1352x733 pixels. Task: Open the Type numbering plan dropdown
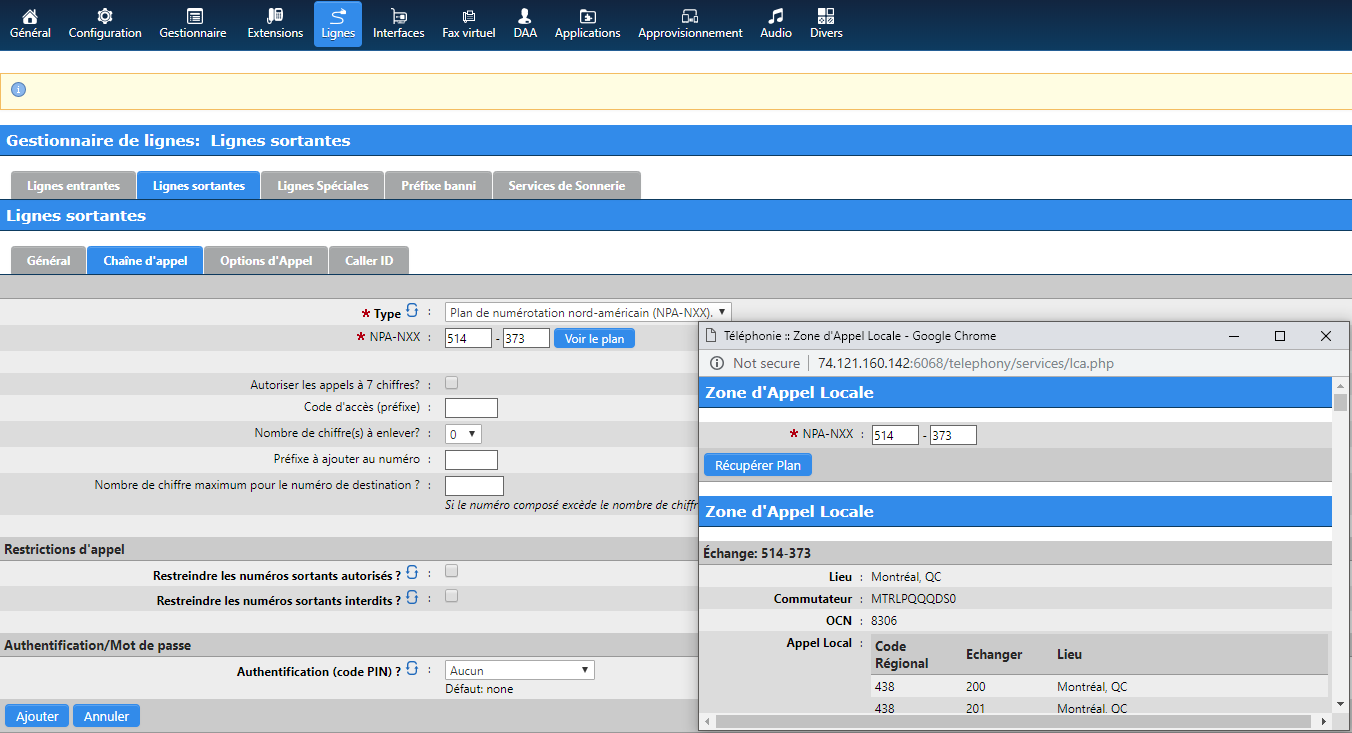[x=588, y=312]
